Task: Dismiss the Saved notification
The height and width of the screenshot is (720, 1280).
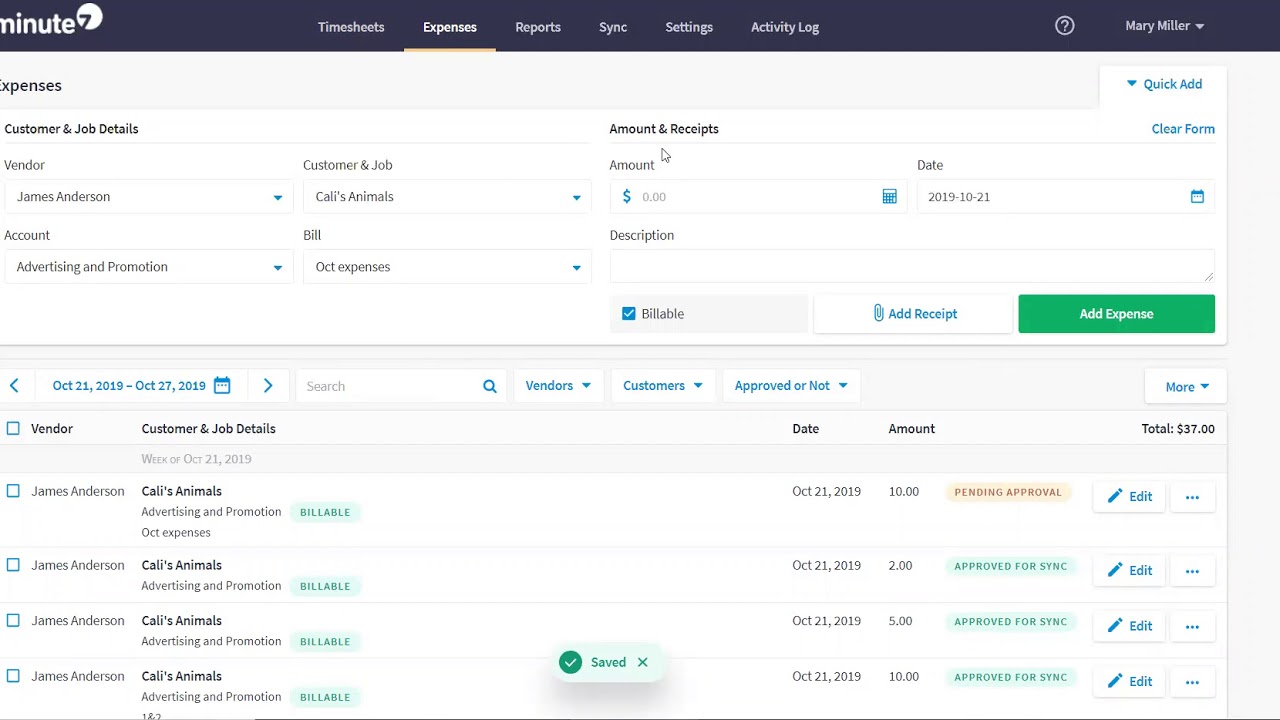Action: (x=643, y=662)
